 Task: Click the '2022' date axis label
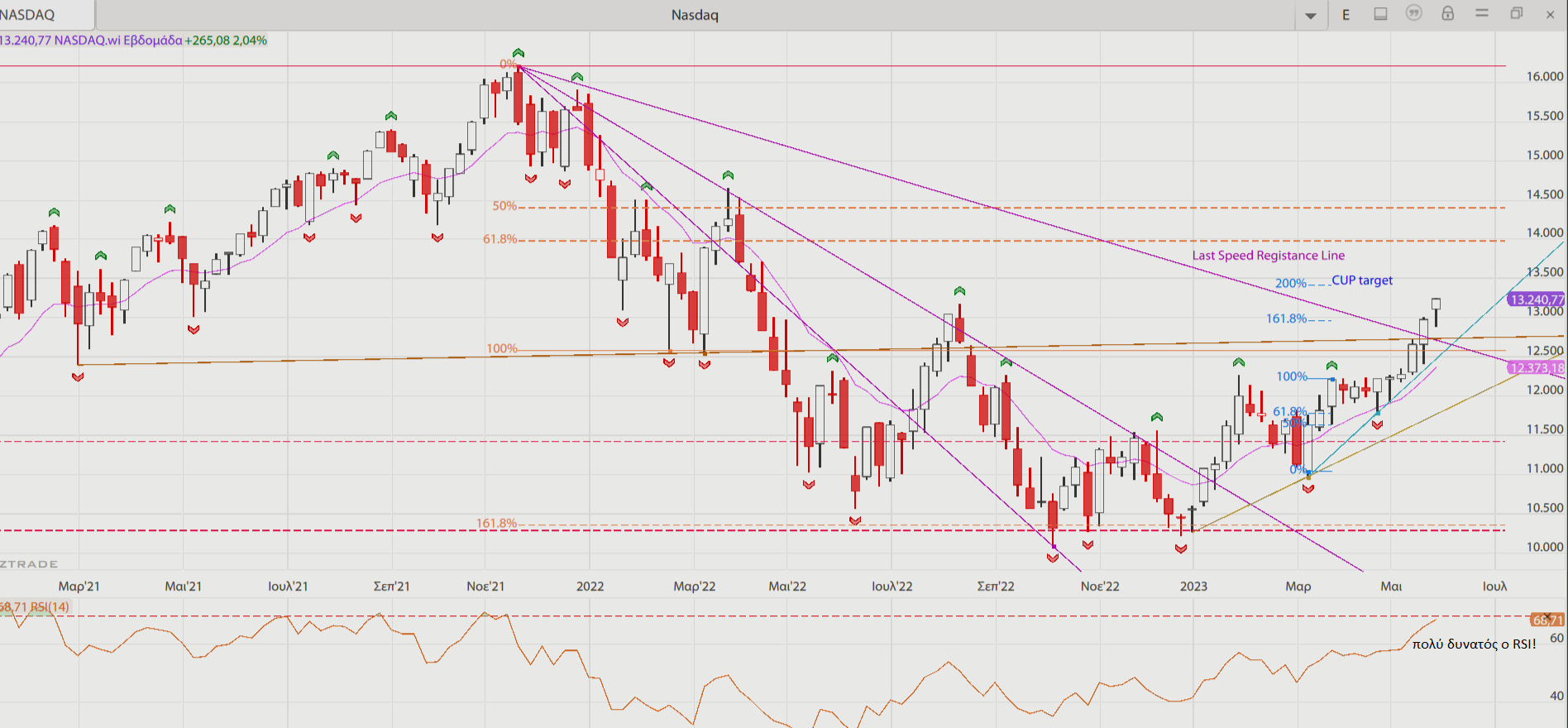590,586
